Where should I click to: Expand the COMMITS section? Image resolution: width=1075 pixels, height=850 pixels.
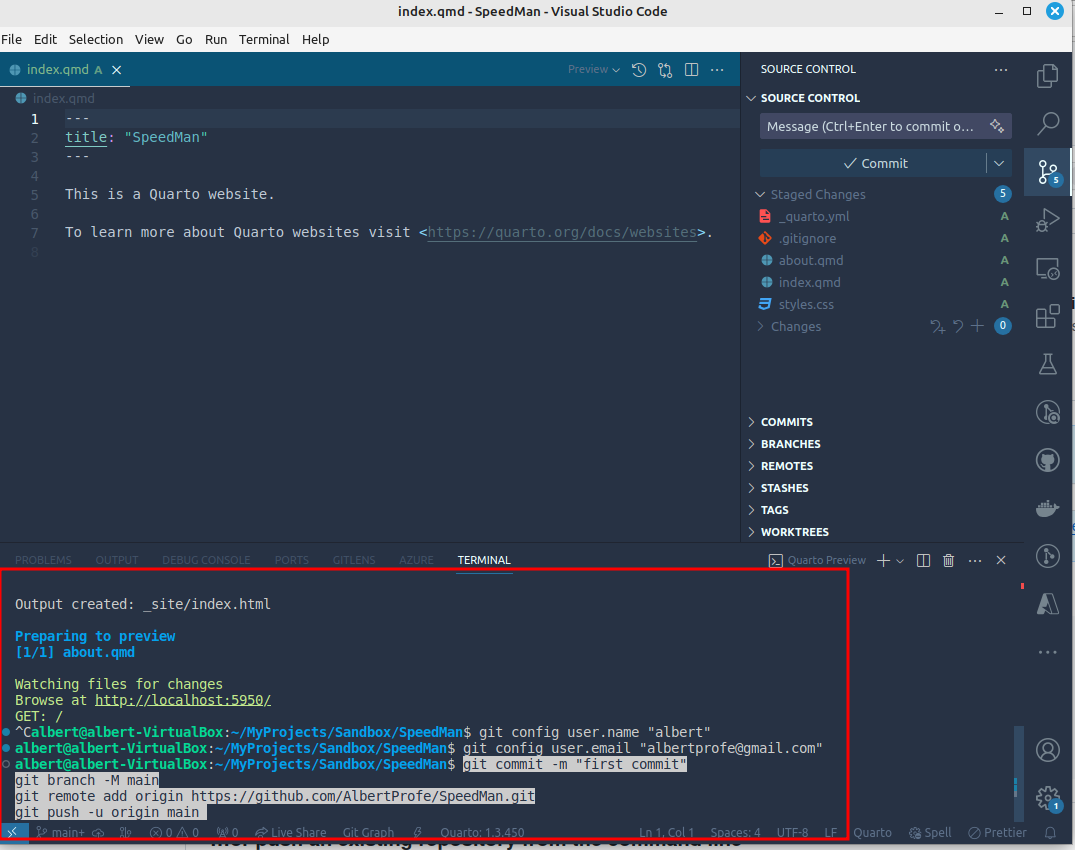(x=786, y=422)
